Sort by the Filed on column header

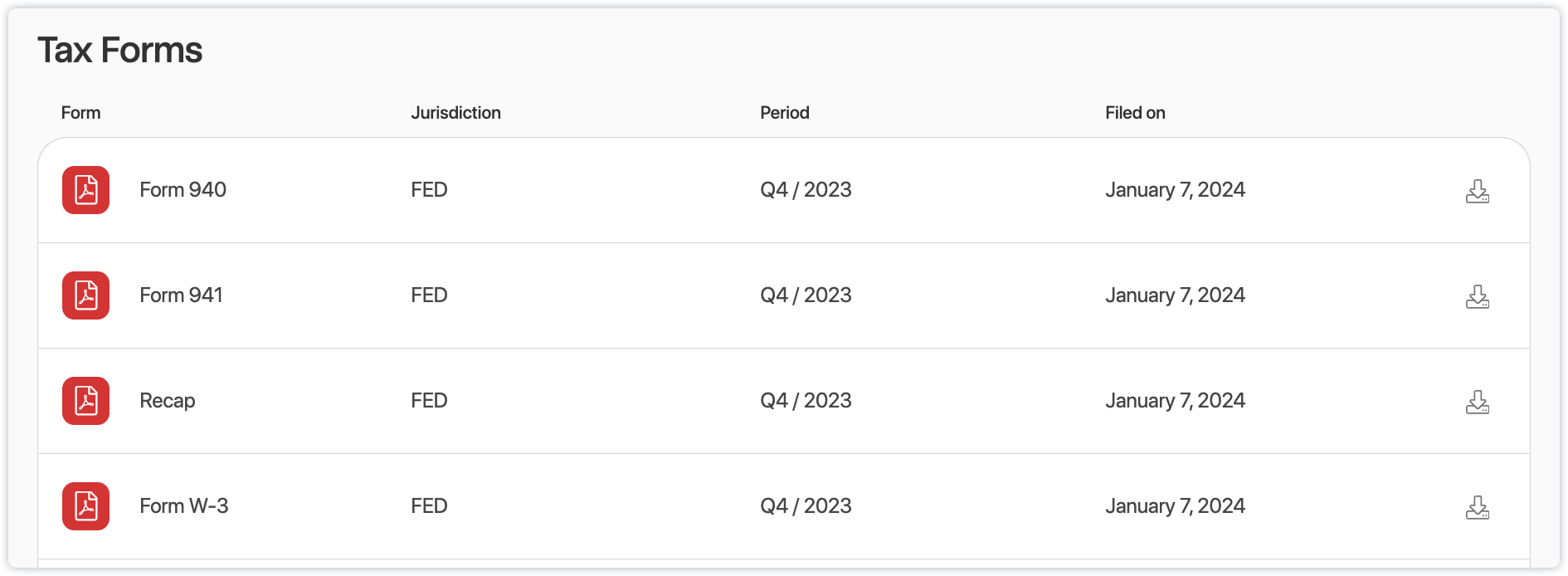pos(1135,113)
